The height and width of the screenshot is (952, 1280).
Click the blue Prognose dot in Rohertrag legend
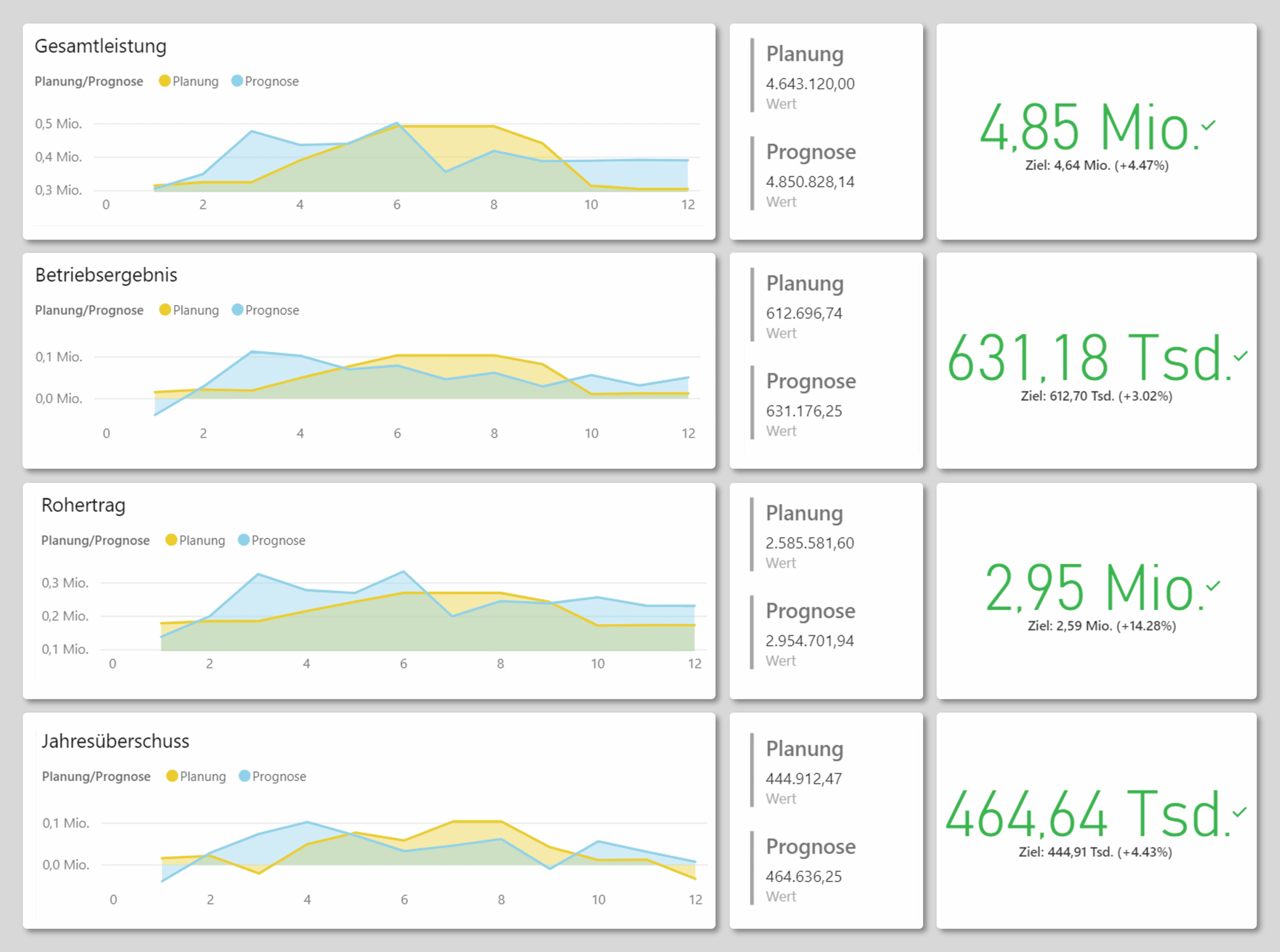coord(244,540)
